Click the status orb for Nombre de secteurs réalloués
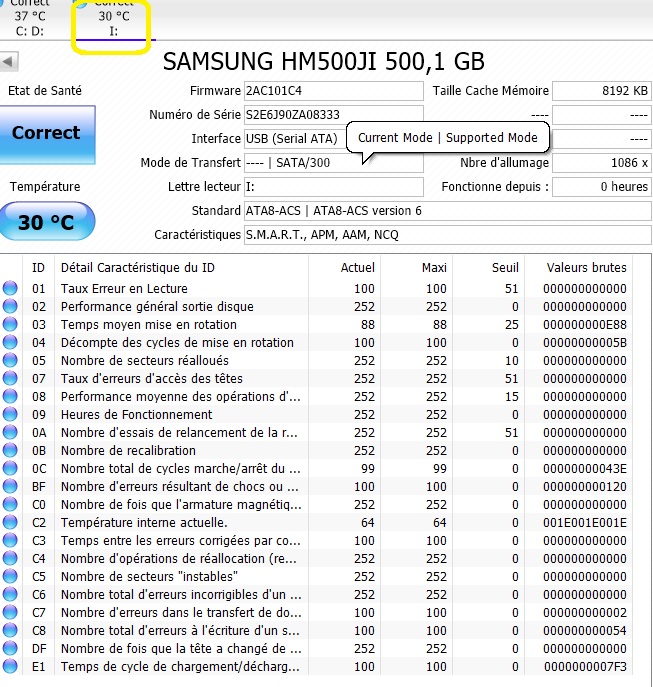Image resolution: width=653 pixels, height=687 pixels. tap(10, 360)
